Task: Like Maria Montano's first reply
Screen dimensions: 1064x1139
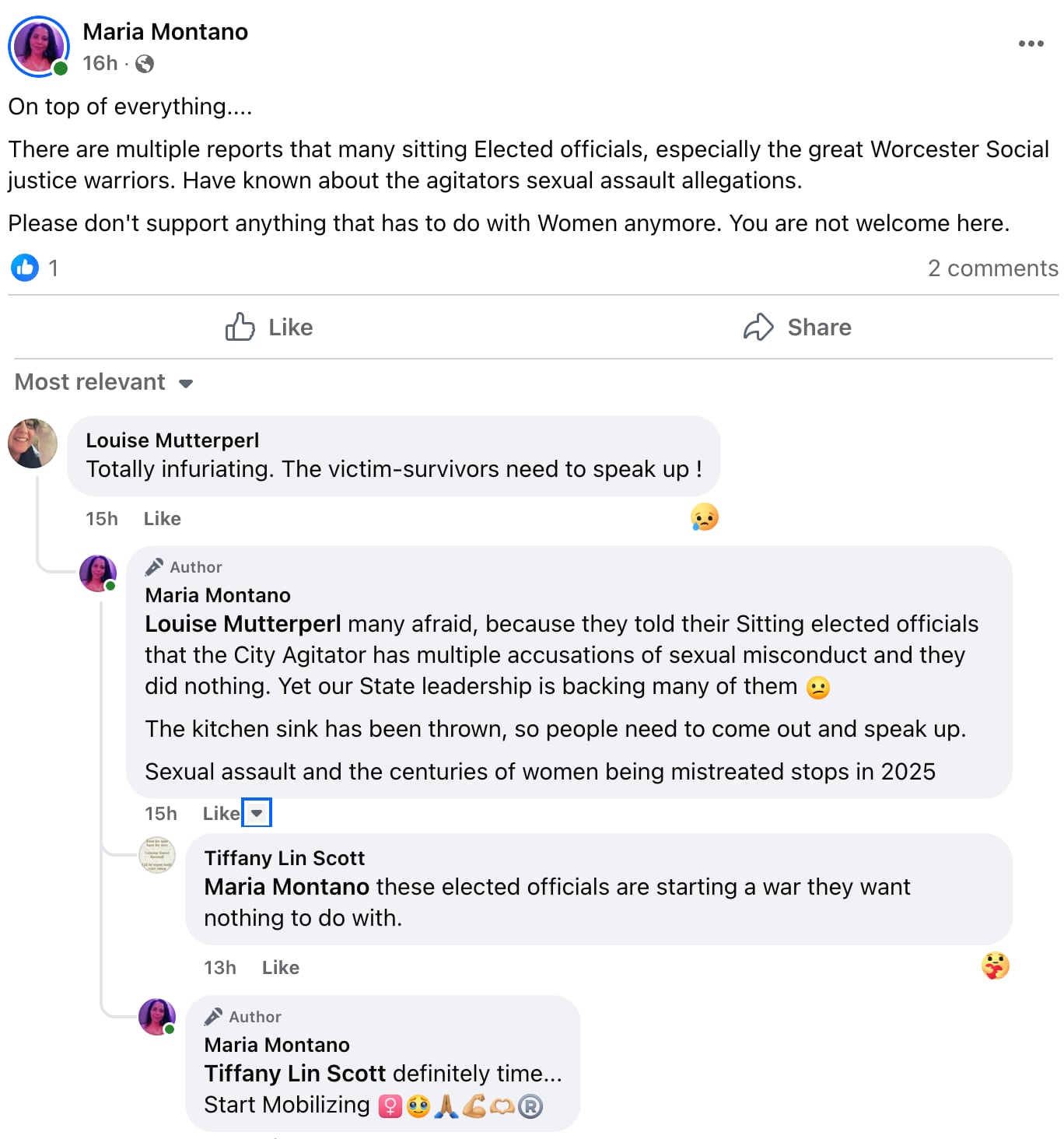Action: click(221, 814)
